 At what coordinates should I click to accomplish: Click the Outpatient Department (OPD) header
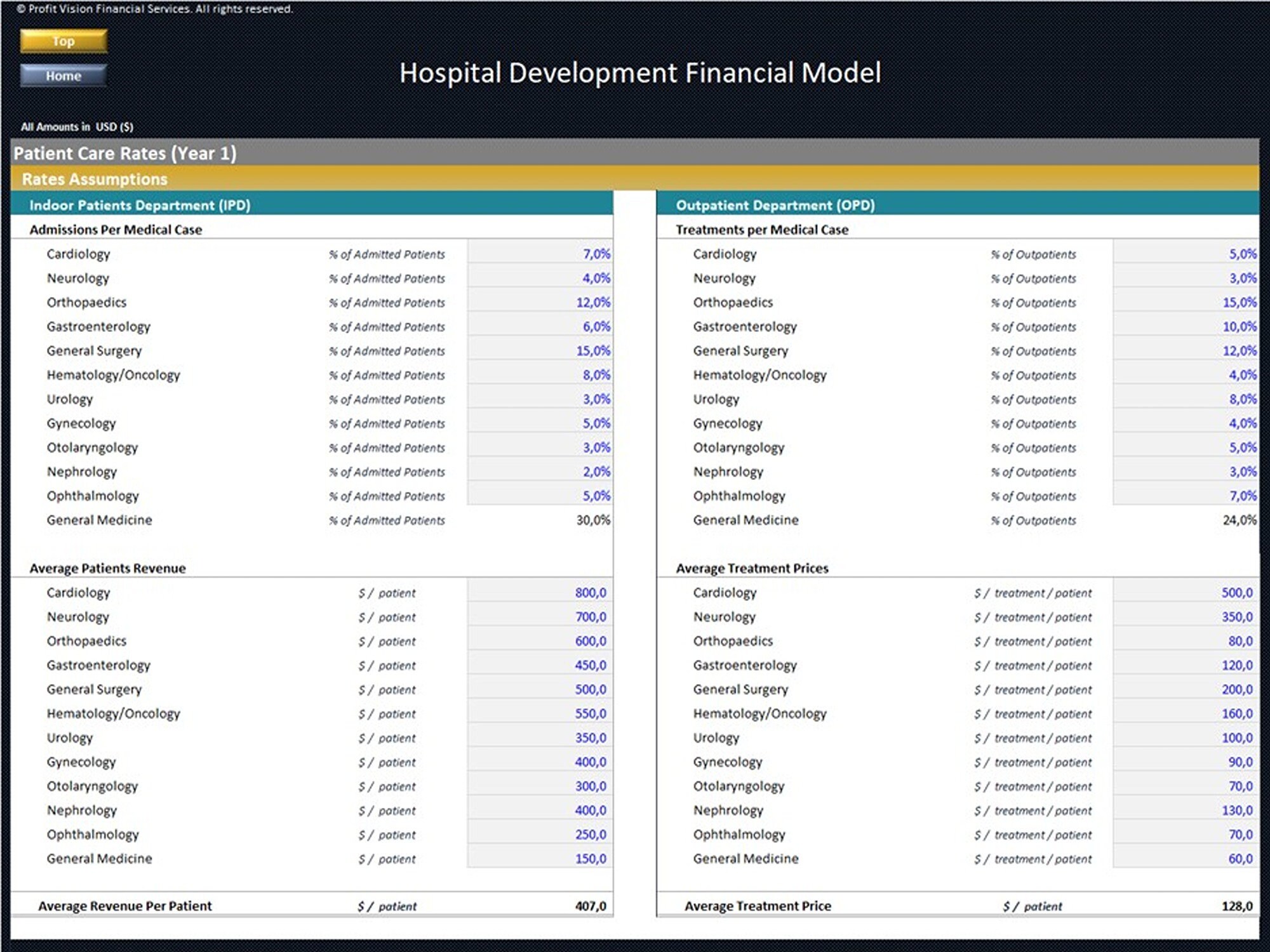click(775, 205)
